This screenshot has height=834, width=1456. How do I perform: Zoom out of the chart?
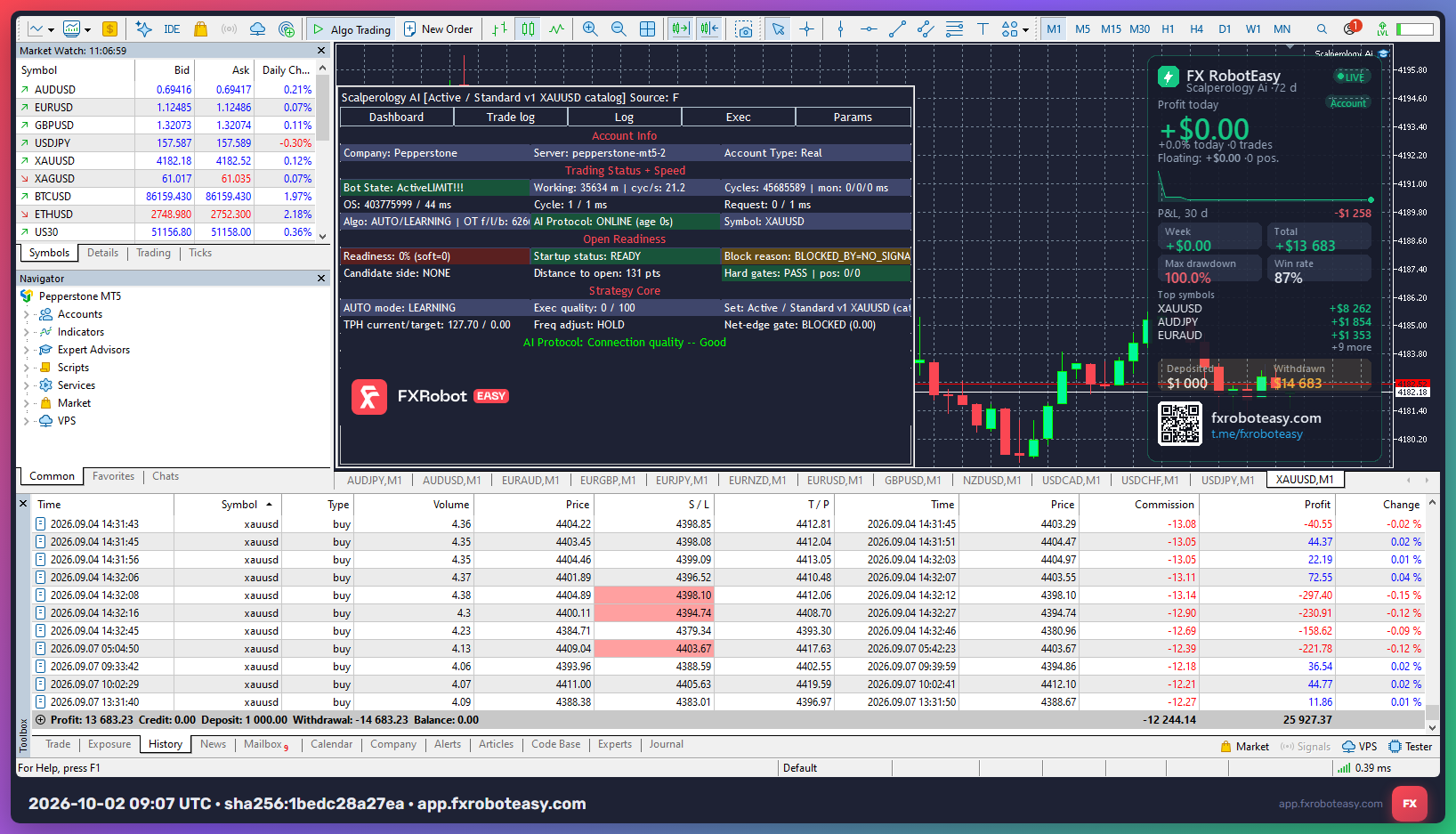[x=619, y=29]
